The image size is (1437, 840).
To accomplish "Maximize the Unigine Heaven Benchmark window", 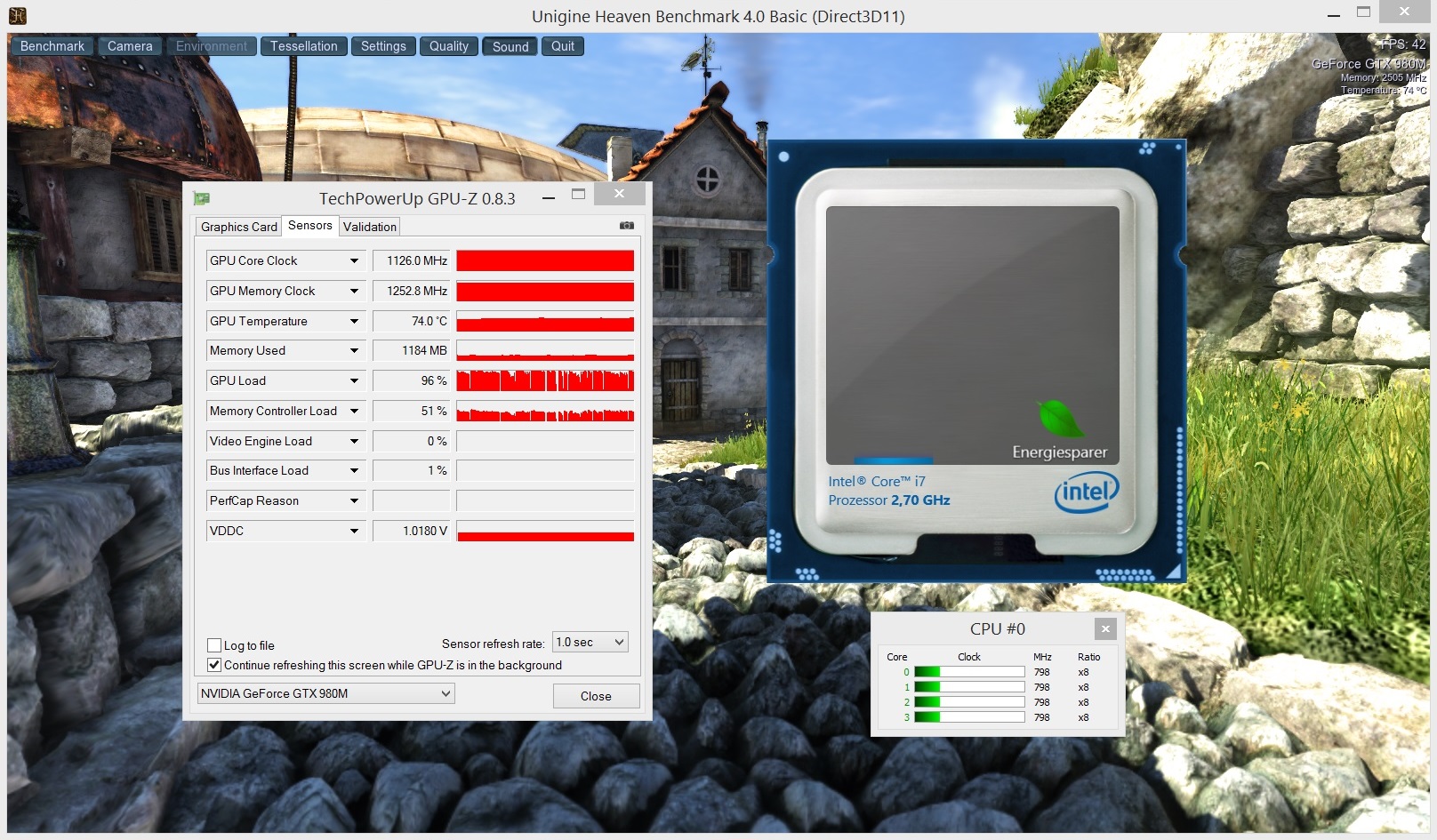I will [x=1364, y=12].
